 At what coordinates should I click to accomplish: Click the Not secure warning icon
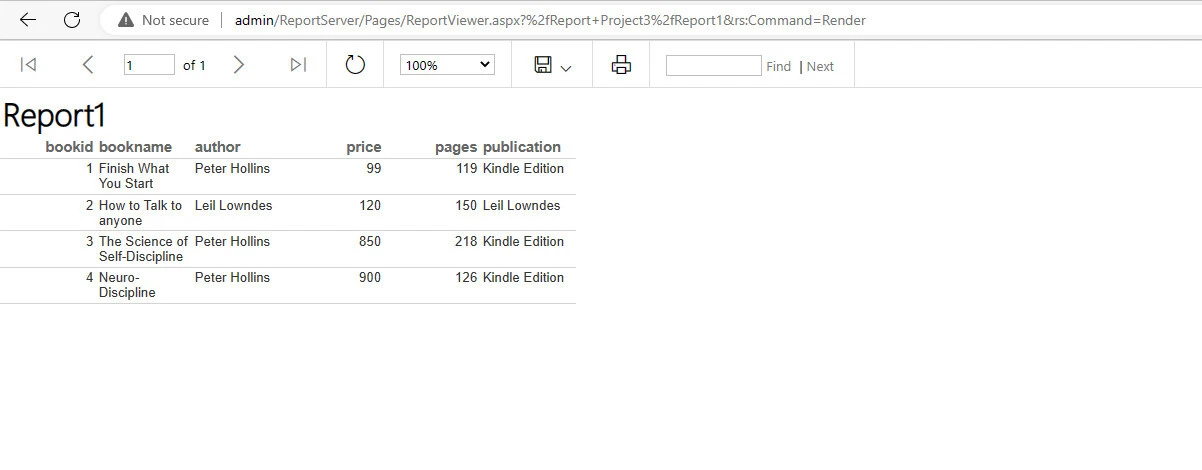tap(126, 20)
